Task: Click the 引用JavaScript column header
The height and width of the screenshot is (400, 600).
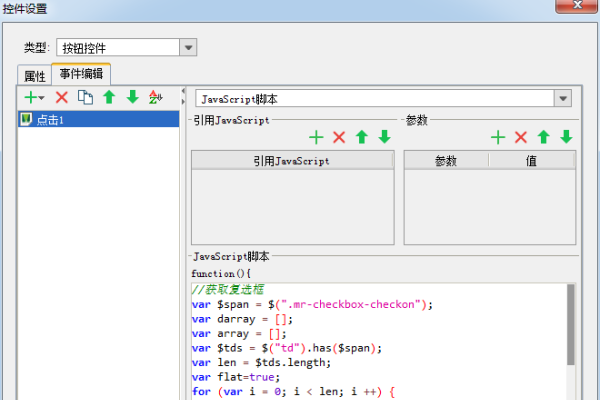Action: tap(291, 160)
